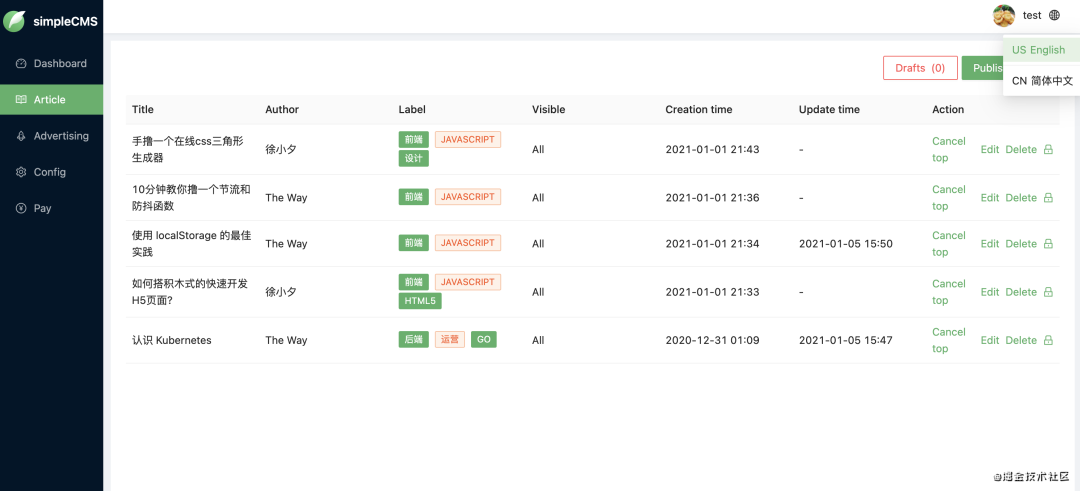This screenshot has width=1080, height=491.
Task: Cancel top for H5页面 article
Action: pos(949,292)
